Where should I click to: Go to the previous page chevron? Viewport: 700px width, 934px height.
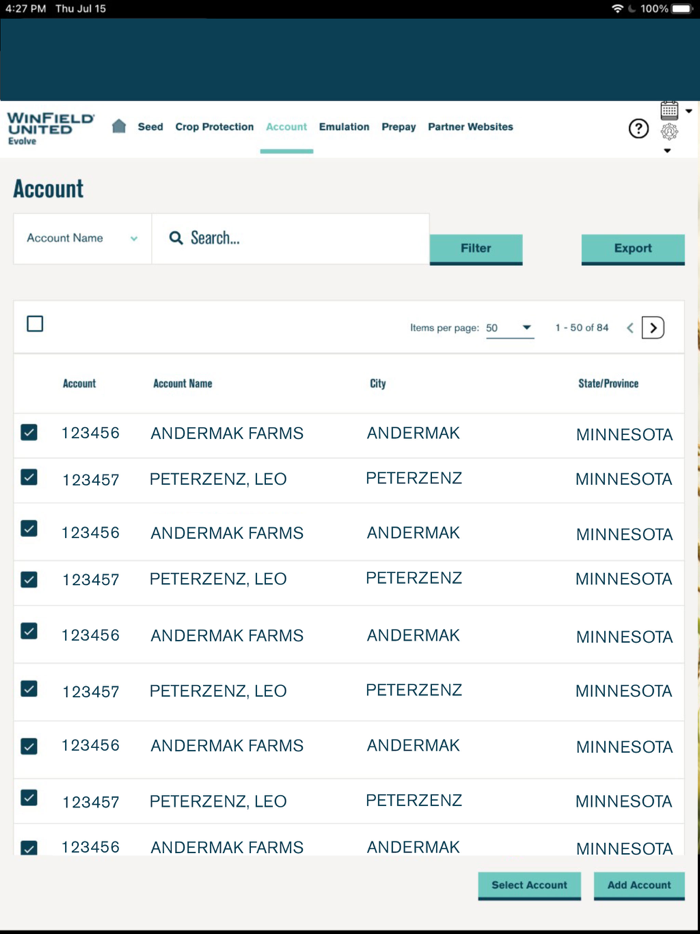(630, 328)
